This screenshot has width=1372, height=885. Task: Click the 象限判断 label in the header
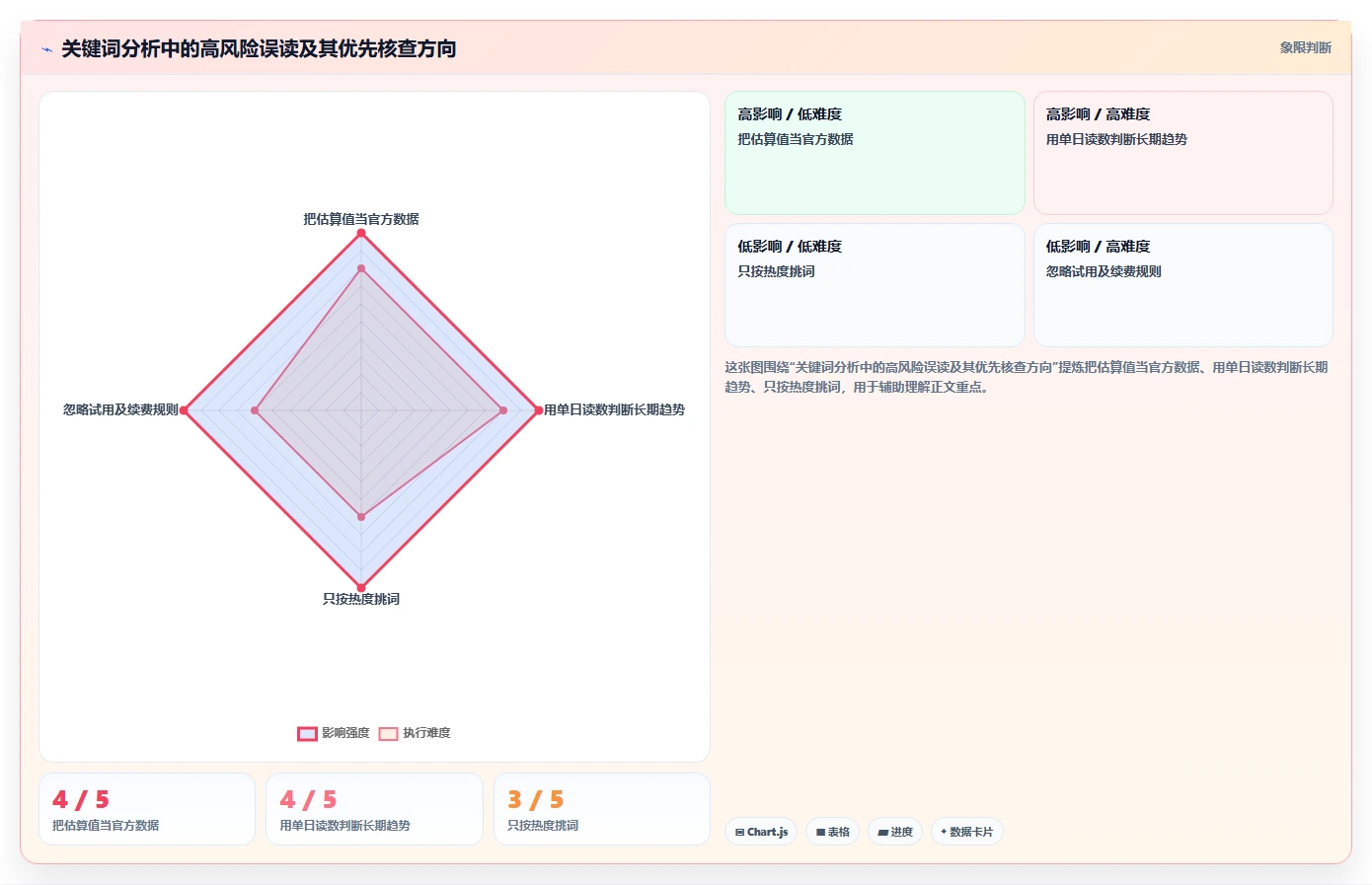coord(1305,47)
